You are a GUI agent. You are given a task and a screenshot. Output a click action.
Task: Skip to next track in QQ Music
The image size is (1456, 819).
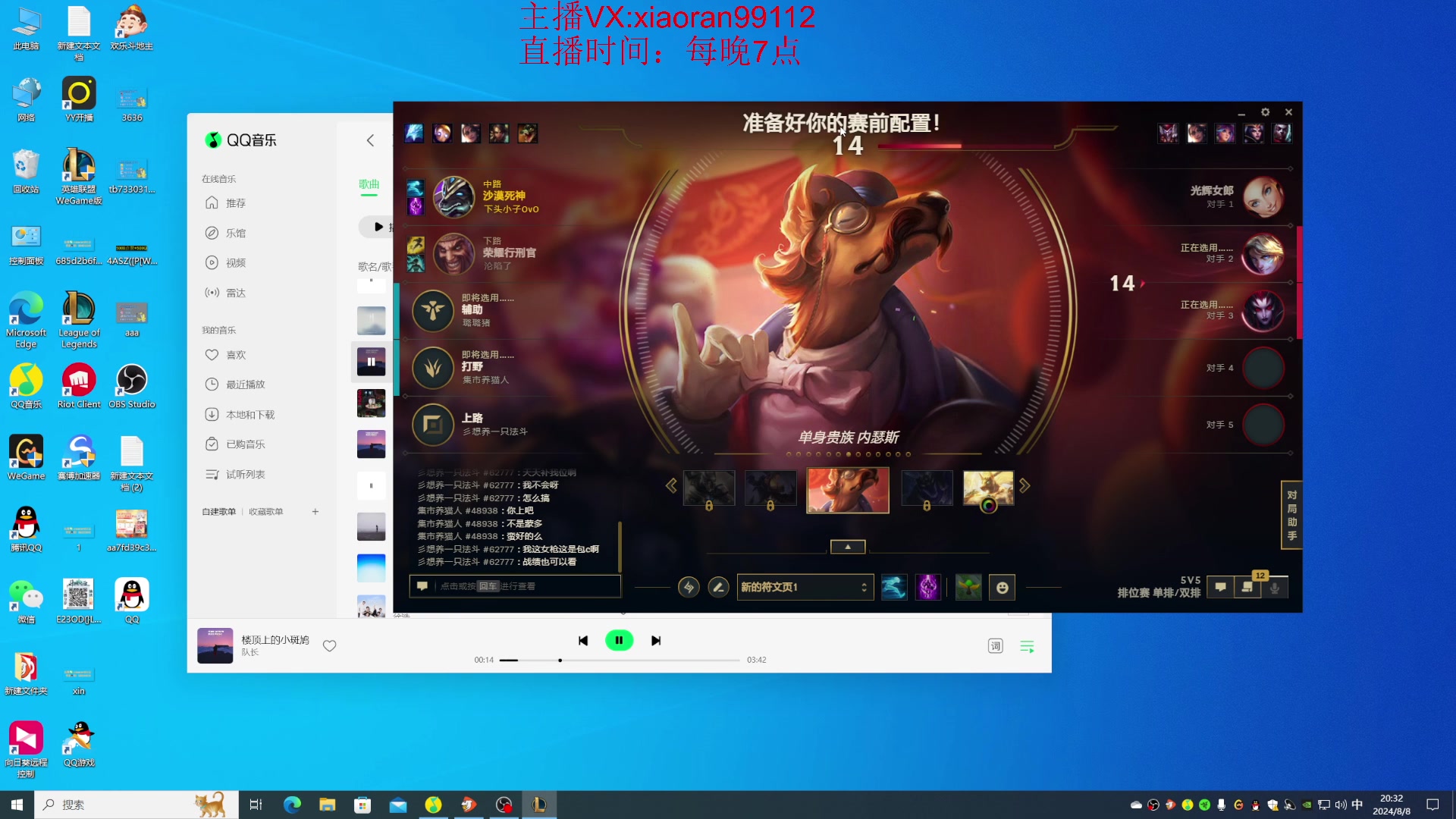point(656,641)
